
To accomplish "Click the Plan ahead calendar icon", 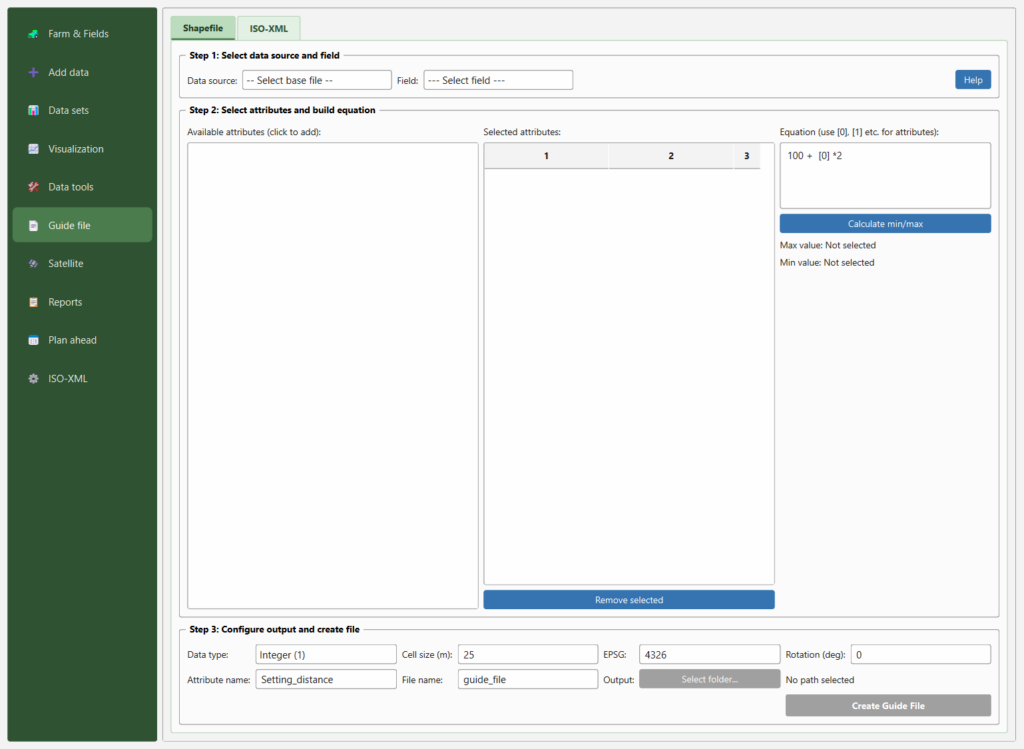I will click(33, 340).
